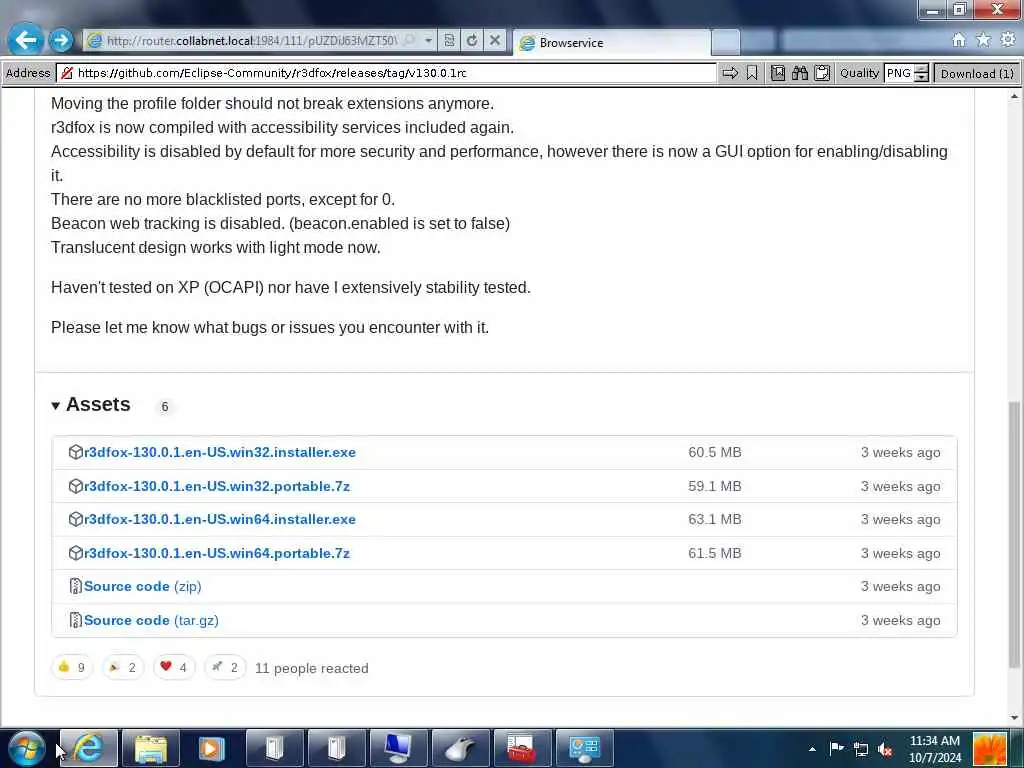Click "60.5 MB" size text
Viewport: 1024px width, 768px height.
coord(714,452)
